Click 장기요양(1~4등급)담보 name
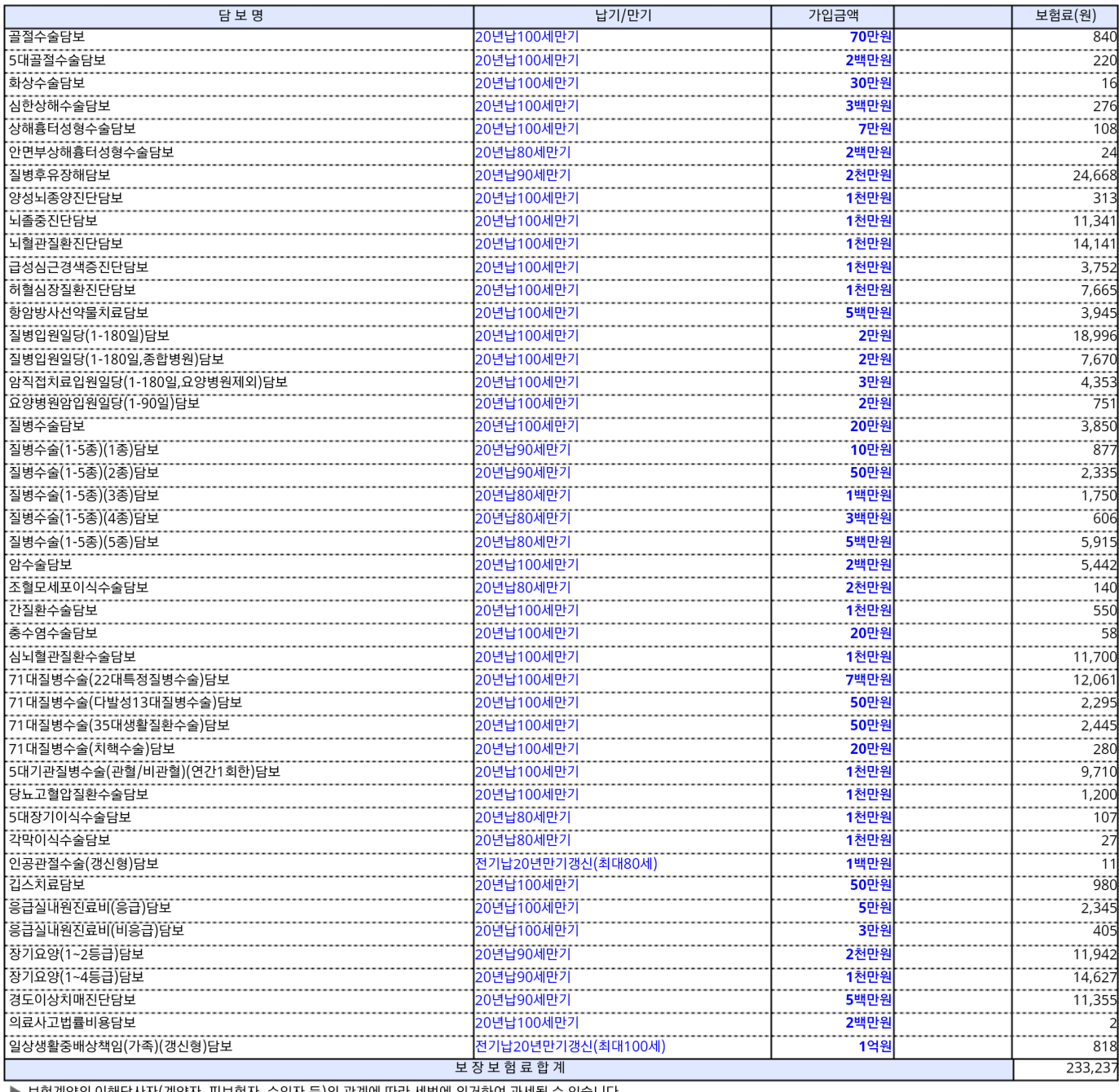Viewport: 1119px width, 1092px height. 76,977
